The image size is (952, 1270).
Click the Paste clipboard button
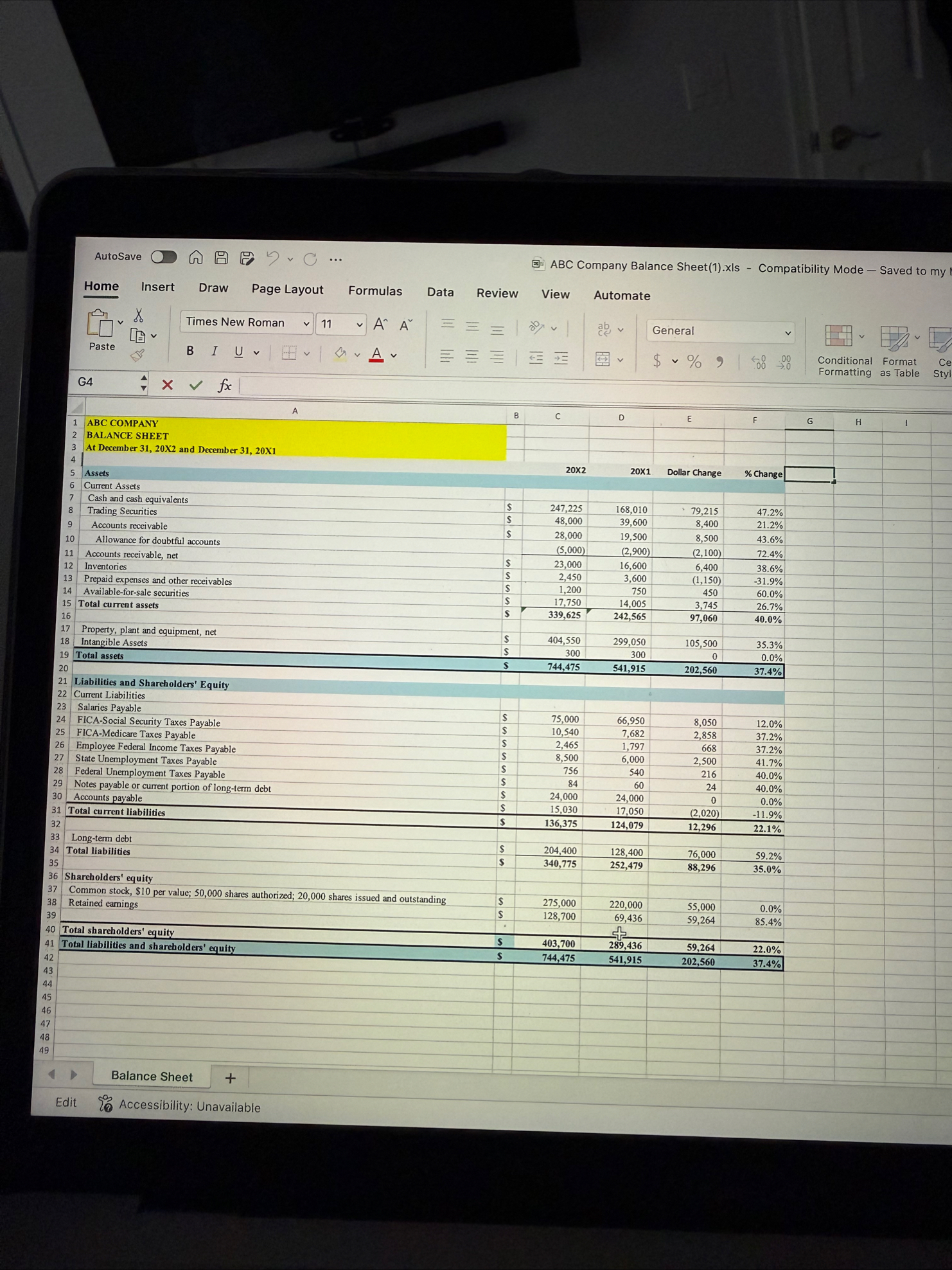(100, 330)
